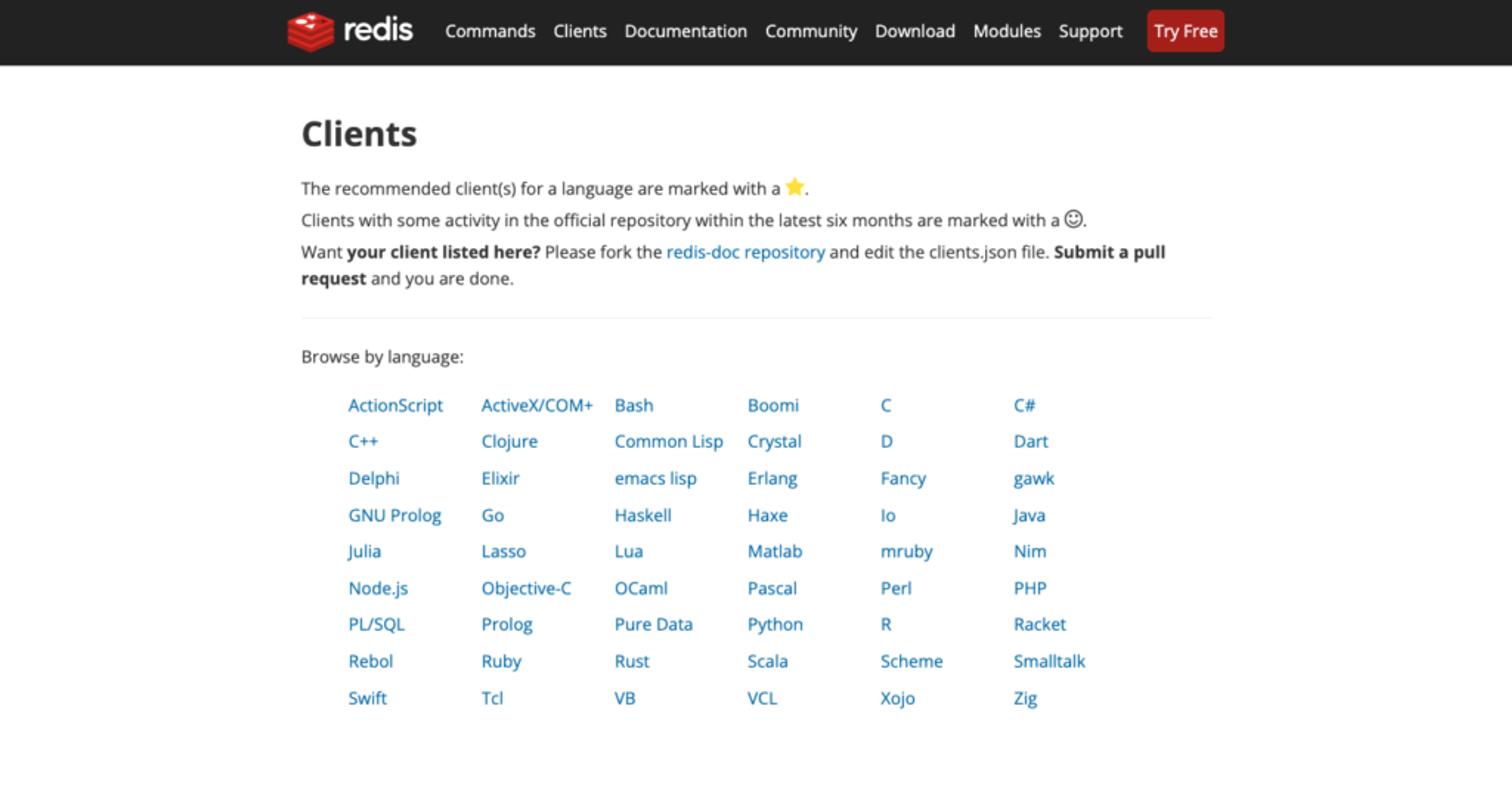The image size is (1512, 793).
Task: Click the C language link
Action: coord(886,406)
